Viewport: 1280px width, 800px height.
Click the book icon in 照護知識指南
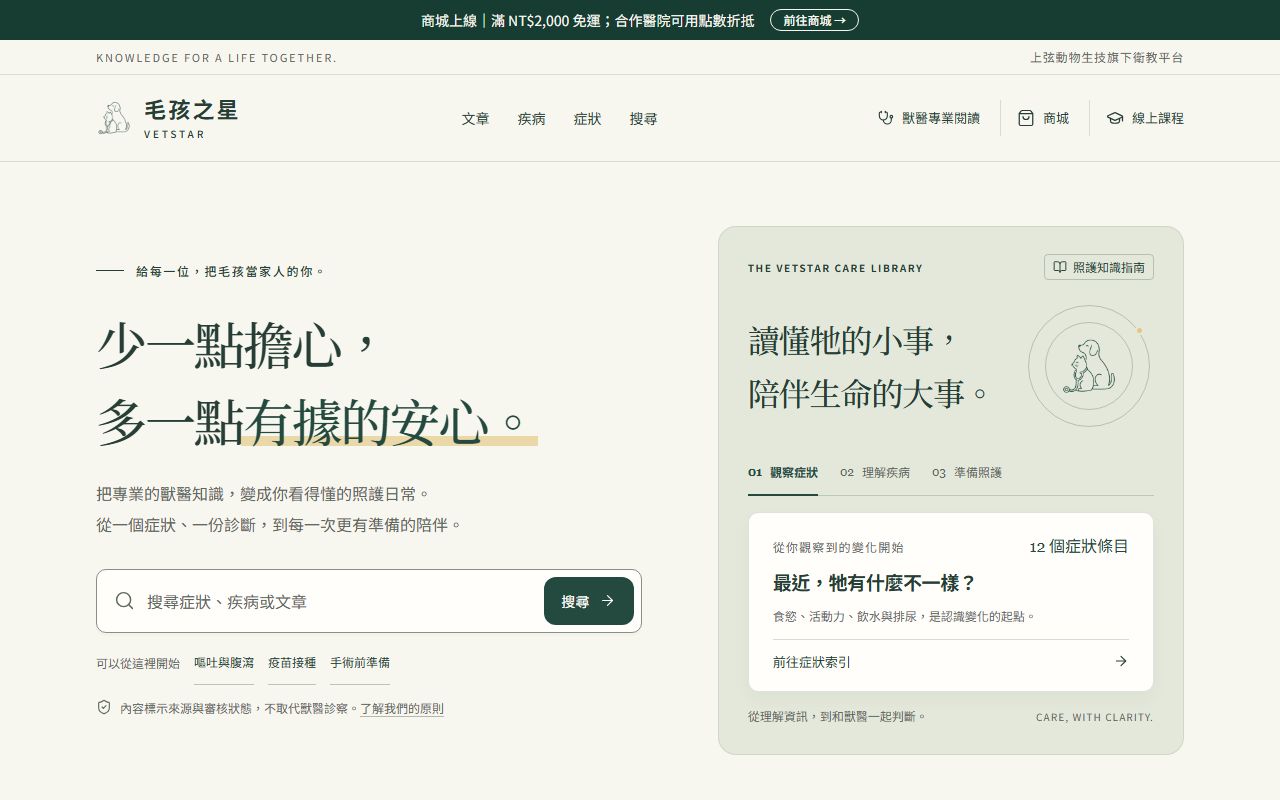tap(1060, 267)
